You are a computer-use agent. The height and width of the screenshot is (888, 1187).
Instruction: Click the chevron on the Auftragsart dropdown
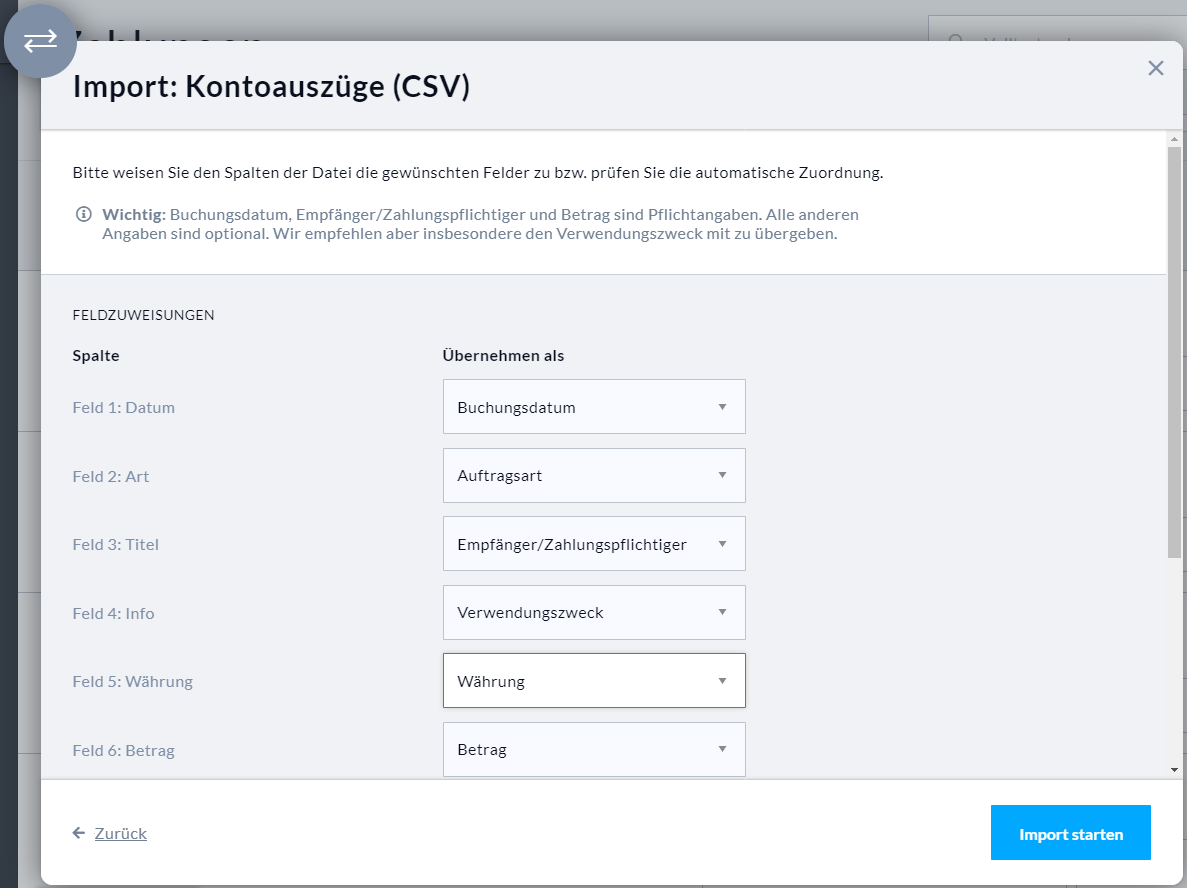pos(722,475)
